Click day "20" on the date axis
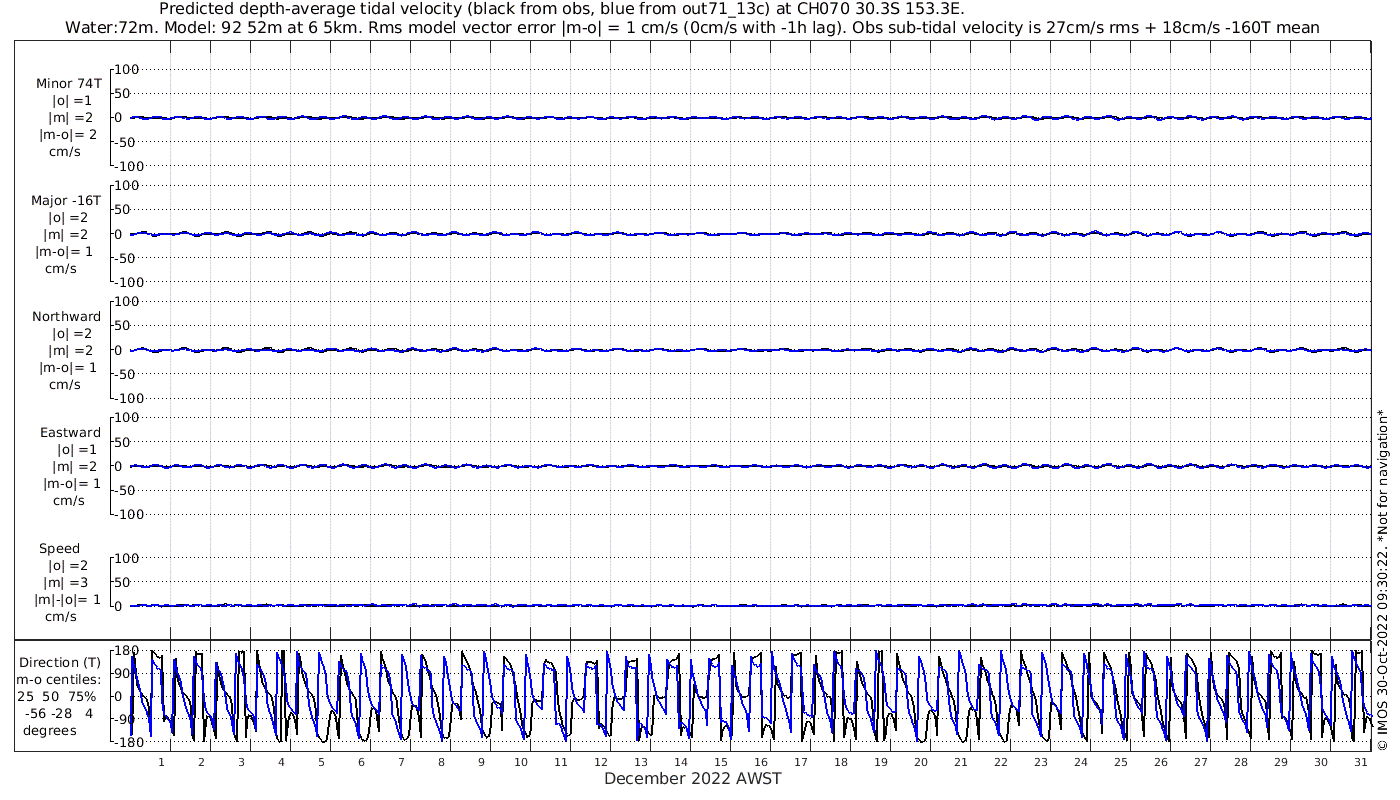1400x800 pixels. [x=921, y=762]
